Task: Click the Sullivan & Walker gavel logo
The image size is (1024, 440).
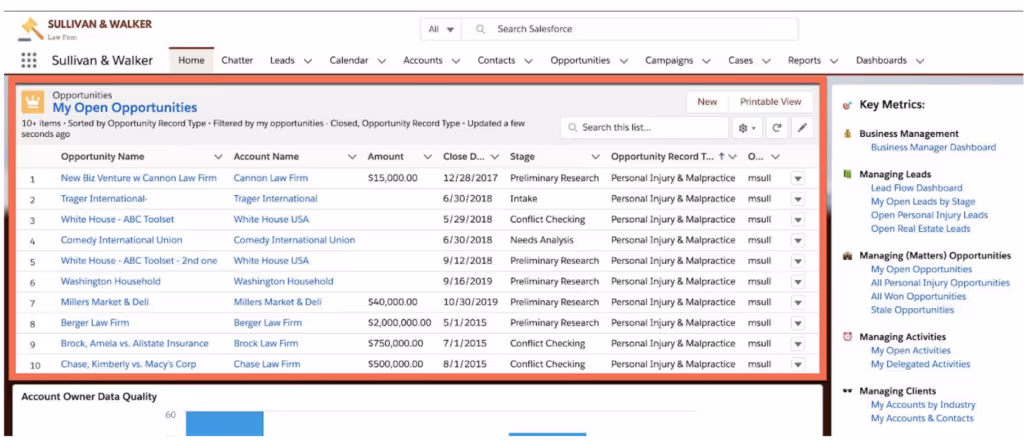Action: (x=31, y=29)
